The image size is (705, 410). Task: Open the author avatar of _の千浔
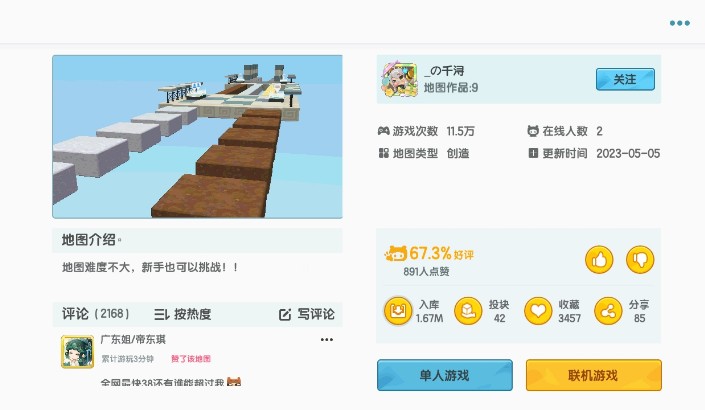399,80
